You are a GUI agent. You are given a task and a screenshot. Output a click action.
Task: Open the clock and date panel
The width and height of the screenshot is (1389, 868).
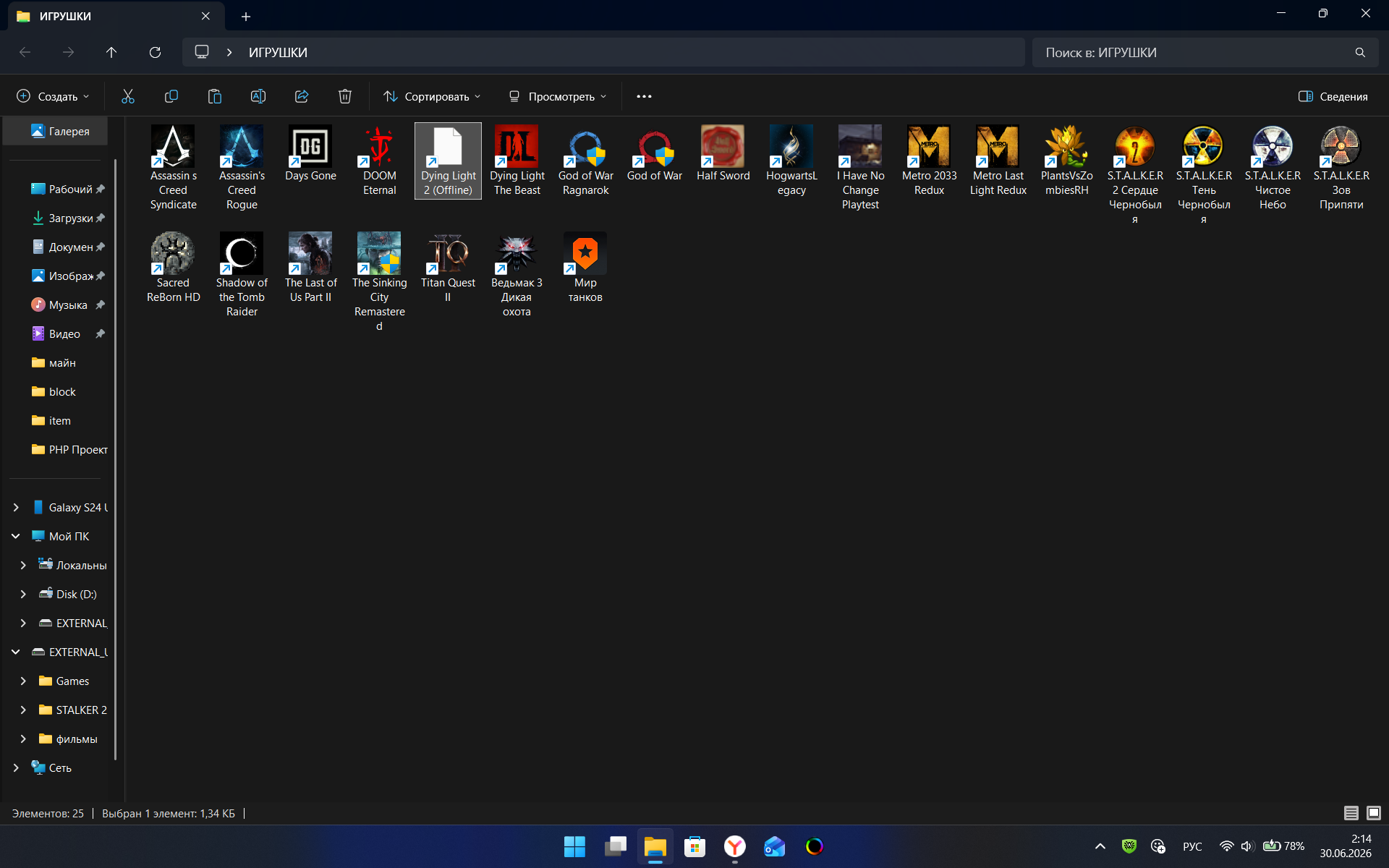[1346, 846]
